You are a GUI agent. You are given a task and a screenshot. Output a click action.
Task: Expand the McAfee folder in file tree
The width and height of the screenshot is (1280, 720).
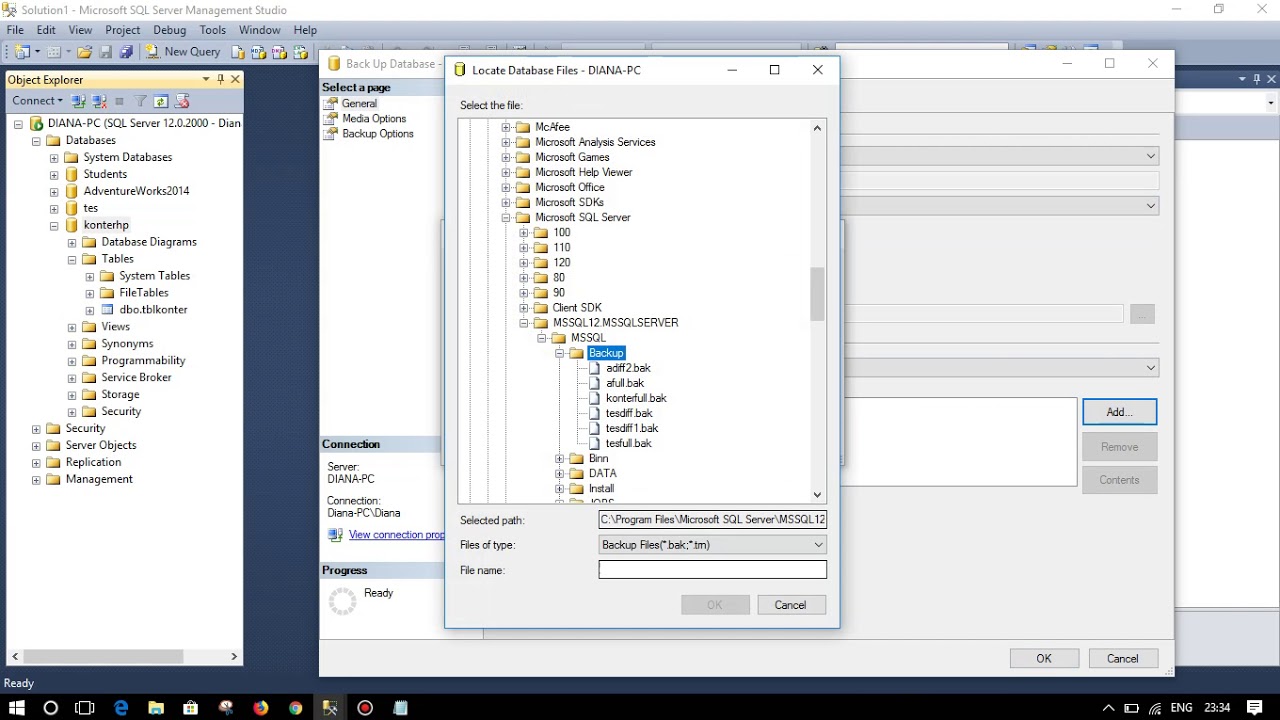pyautogui.click(x=506, y=127)
